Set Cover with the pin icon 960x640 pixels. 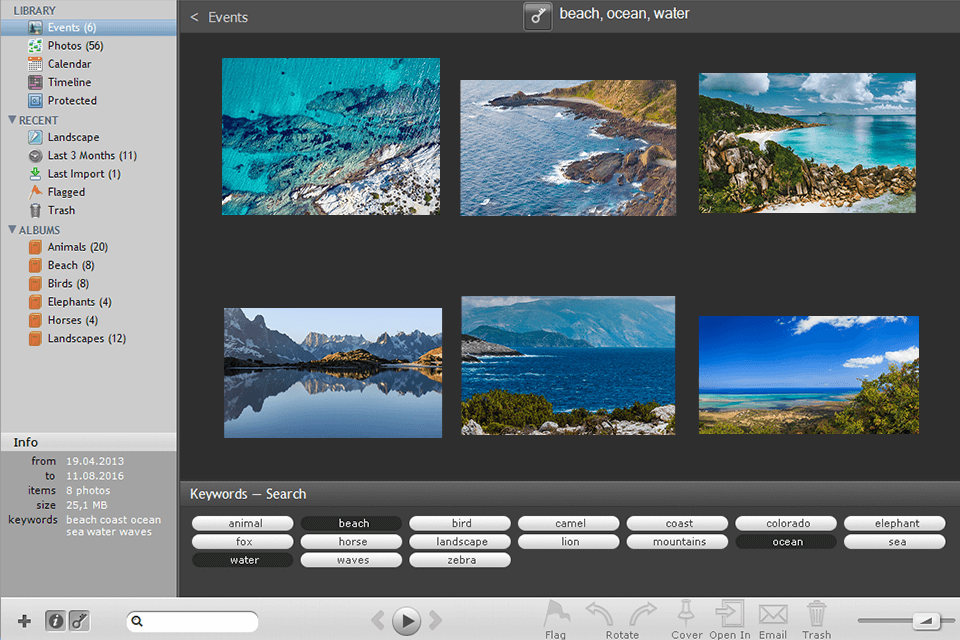(x=686, y=613)
